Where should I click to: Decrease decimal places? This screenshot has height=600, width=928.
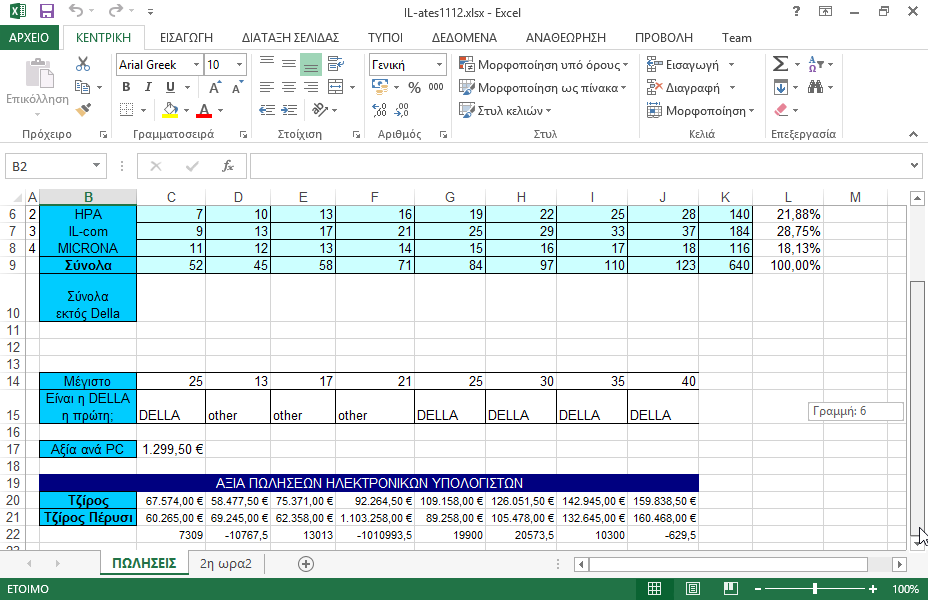click(x=401, y=110)
